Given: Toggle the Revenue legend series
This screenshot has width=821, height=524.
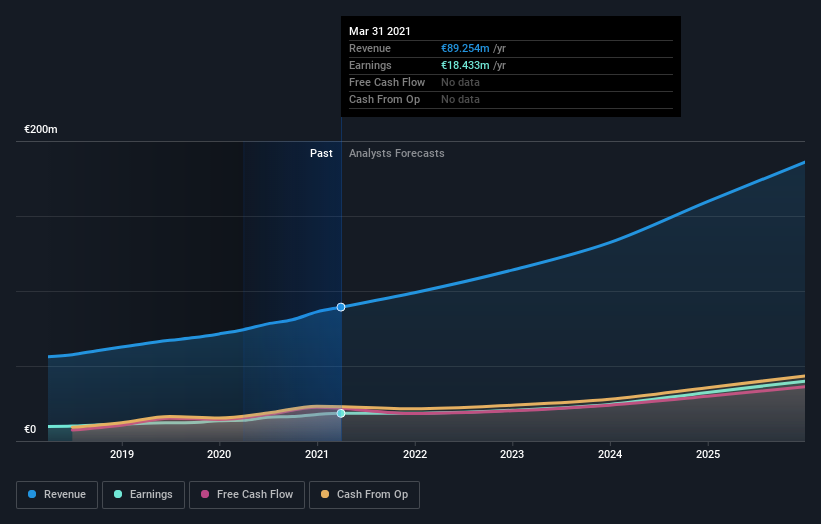Looking at the screenshot, I should 57,495.
